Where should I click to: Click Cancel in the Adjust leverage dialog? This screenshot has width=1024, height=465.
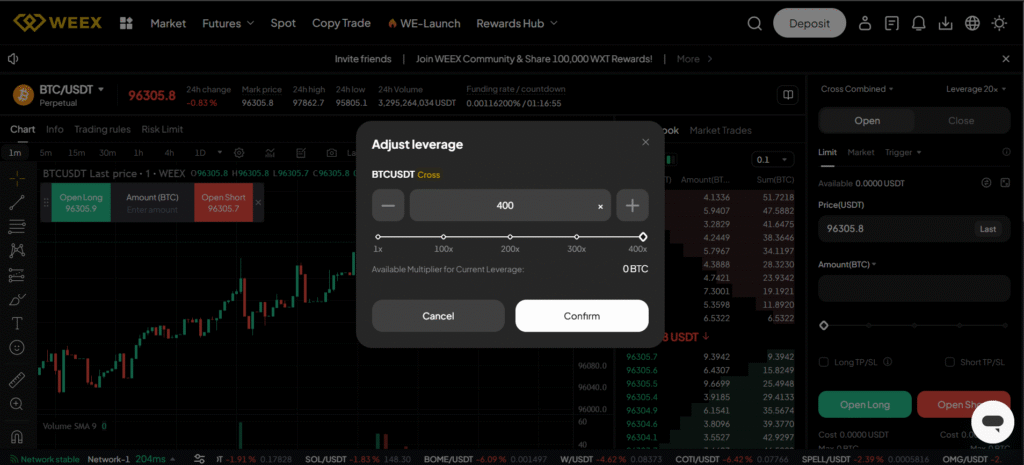click(x=438, y=316)
